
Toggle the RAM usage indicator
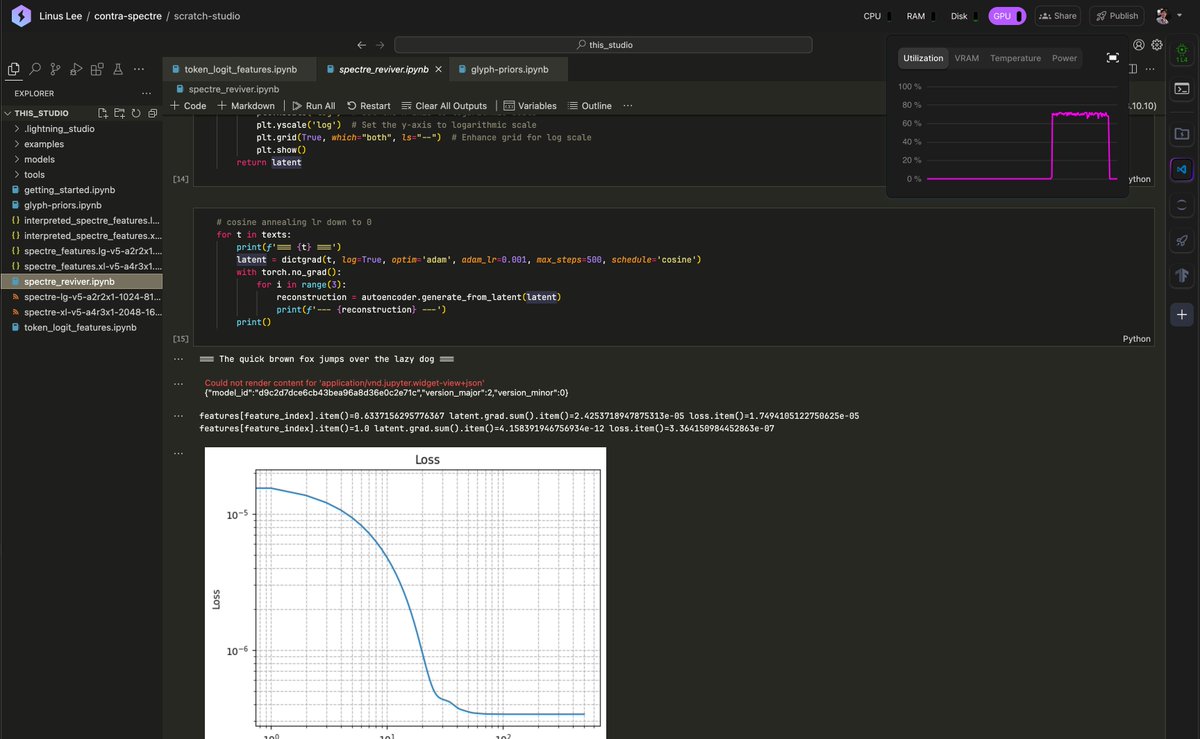920,16
